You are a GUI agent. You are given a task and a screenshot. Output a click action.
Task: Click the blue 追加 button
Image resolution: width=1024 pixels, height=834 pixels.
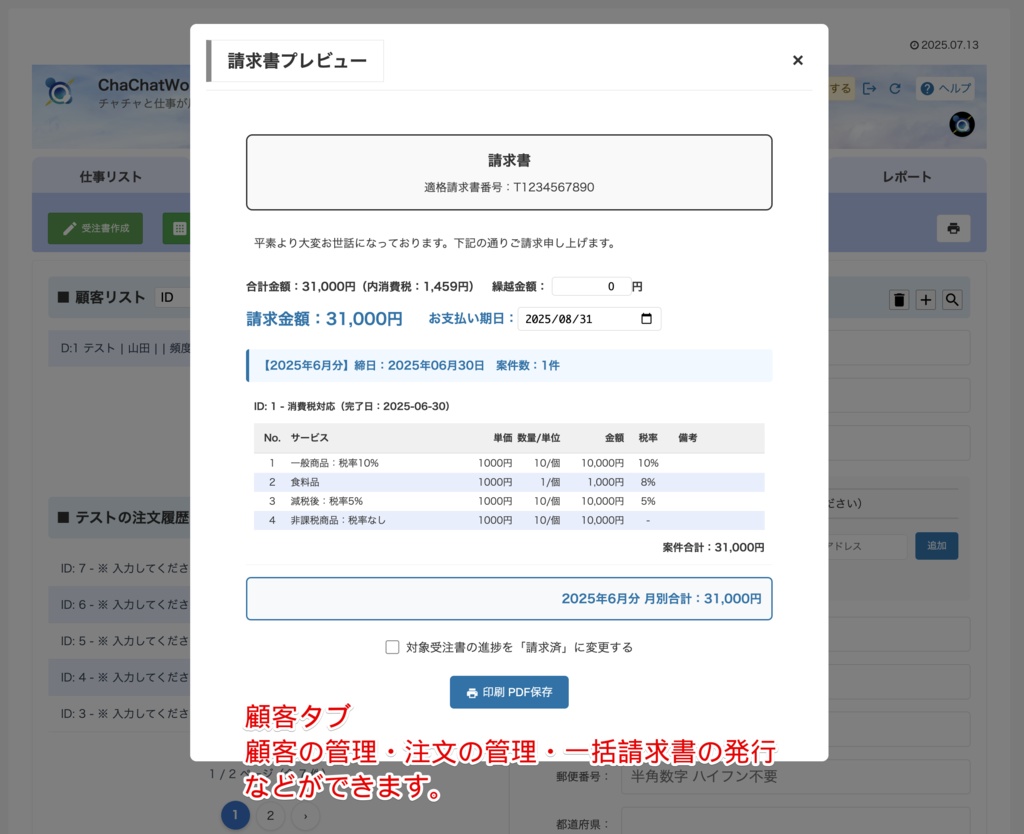tap(936, 546)
